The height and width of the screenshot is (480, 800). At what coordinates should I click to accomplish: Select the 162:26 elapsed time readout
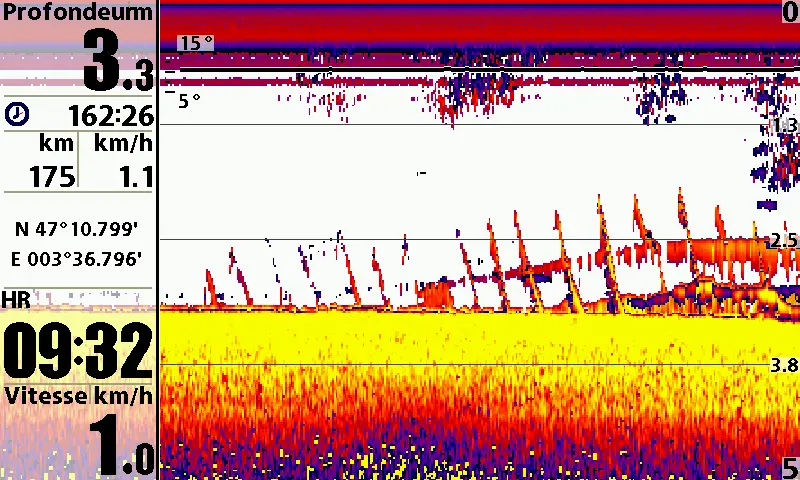(110, 115)
